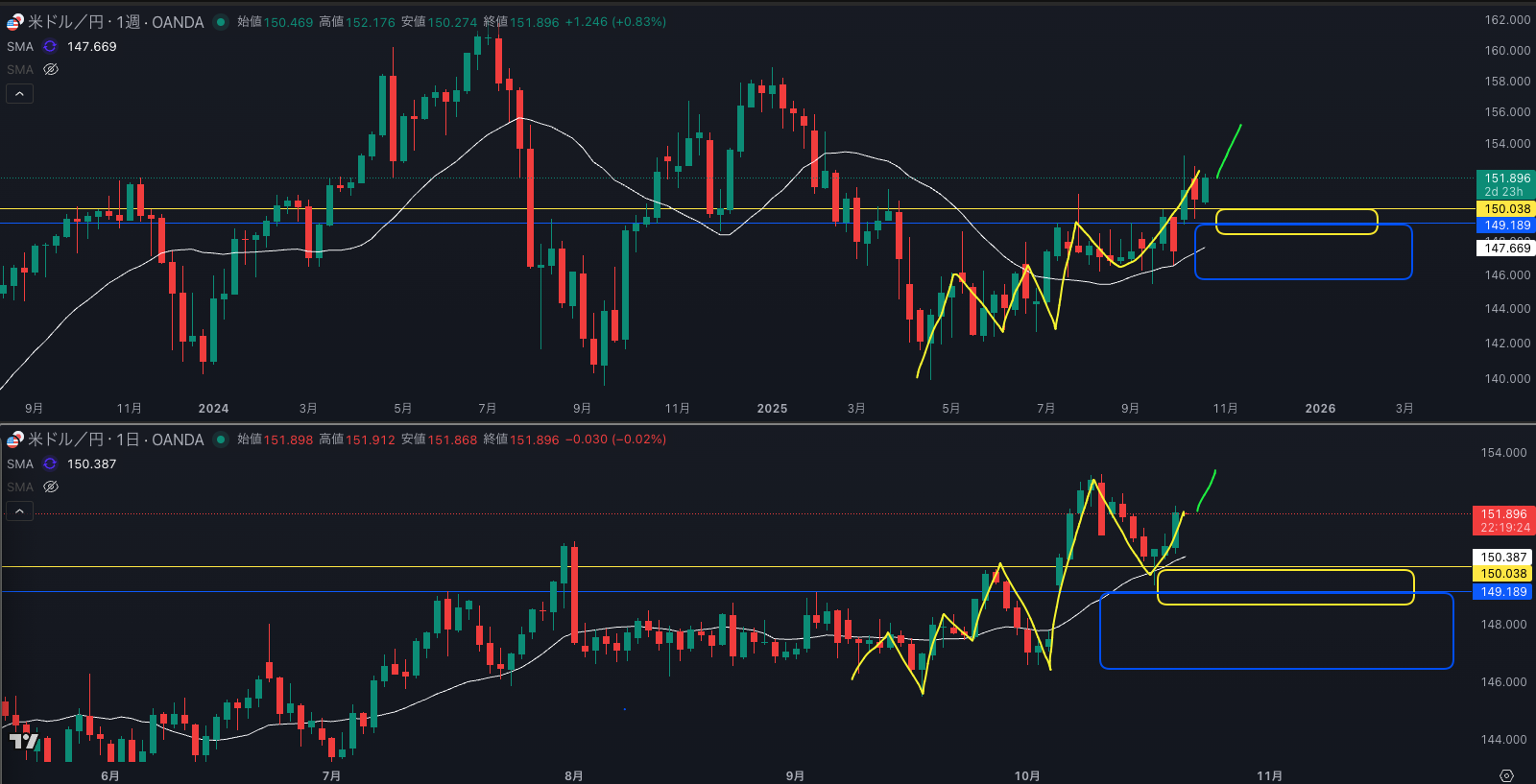The width and height of the screenshot is (1536, 784).
Task: Collapse the weekly chart indicator legend
Action: tap(19, 93)
